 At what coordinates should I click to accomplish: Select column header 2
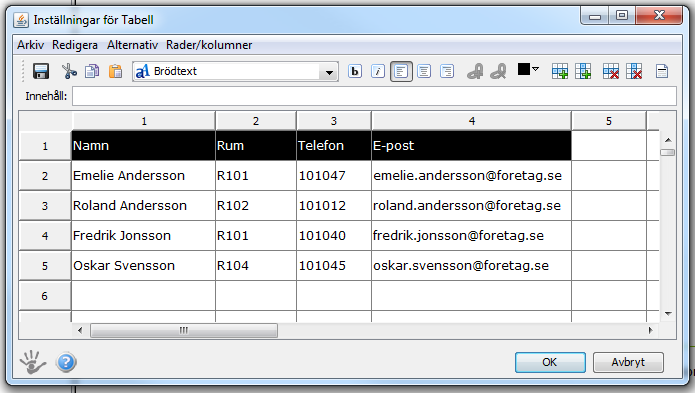pyautogui.click(x=256, y=121)
